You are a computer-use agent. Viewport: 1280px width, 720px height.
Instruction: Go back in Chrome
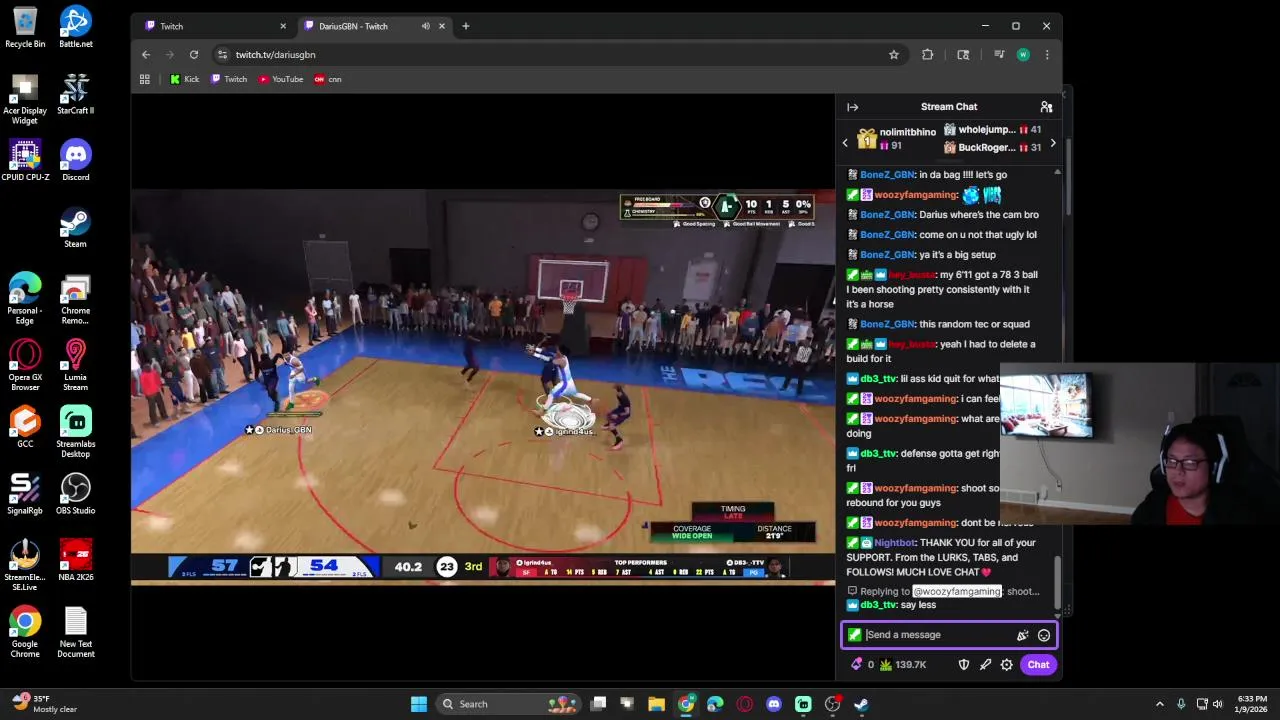coord(146,55)
